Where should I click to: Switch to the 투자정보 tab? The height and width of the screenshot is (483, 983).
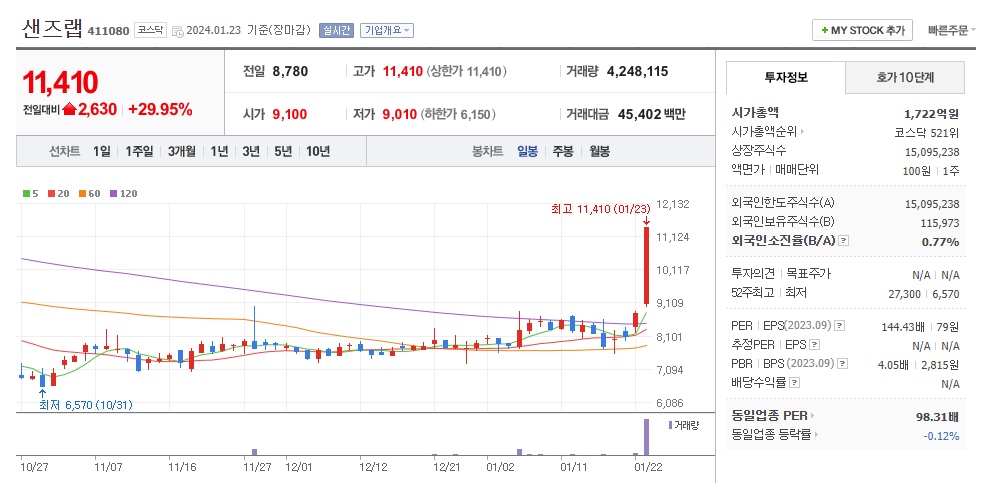click(x=786, y=78)
